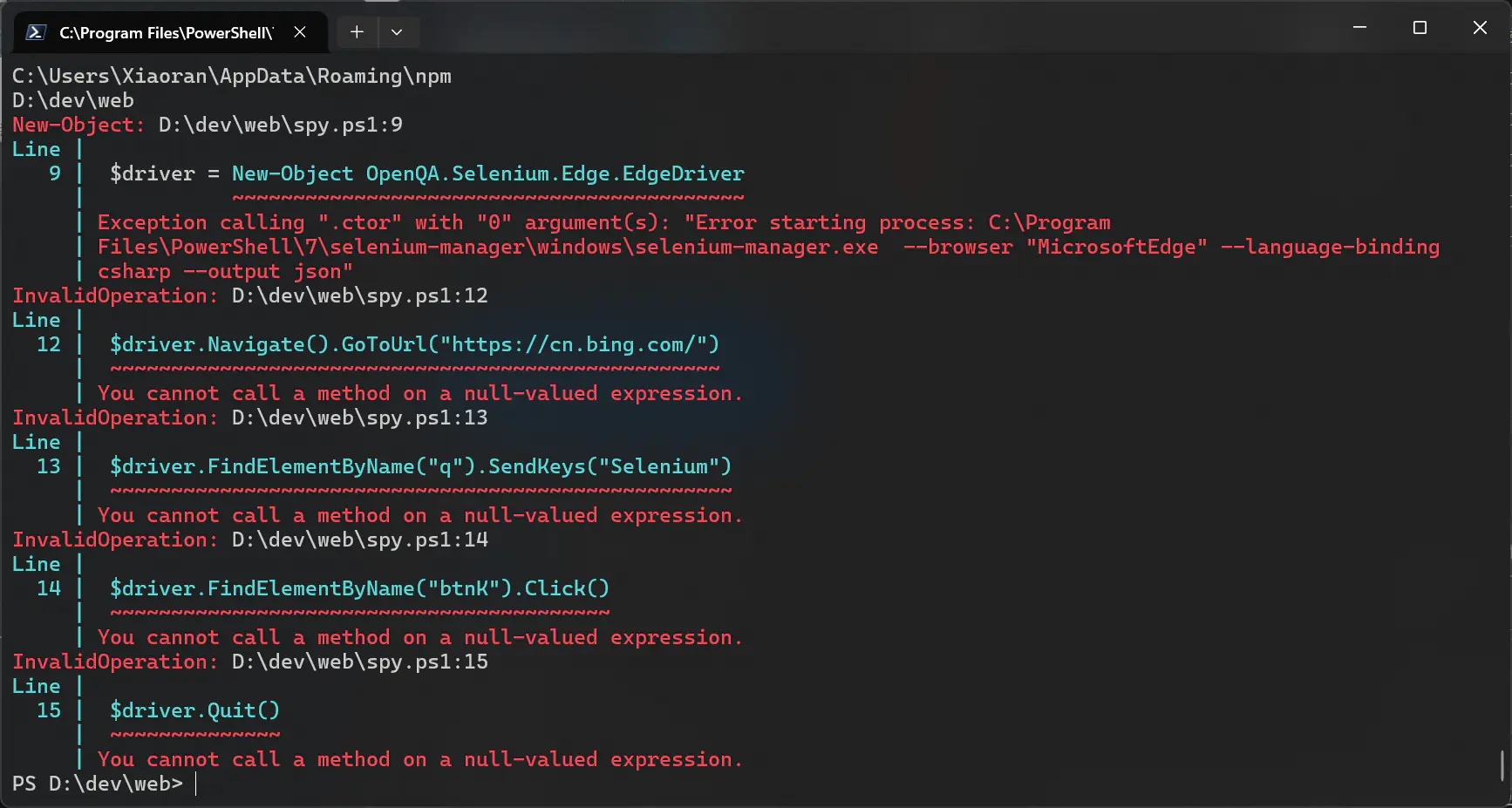Click the $driver.Quit() code line
The image size is (1512, 808).
pos(194,710)
